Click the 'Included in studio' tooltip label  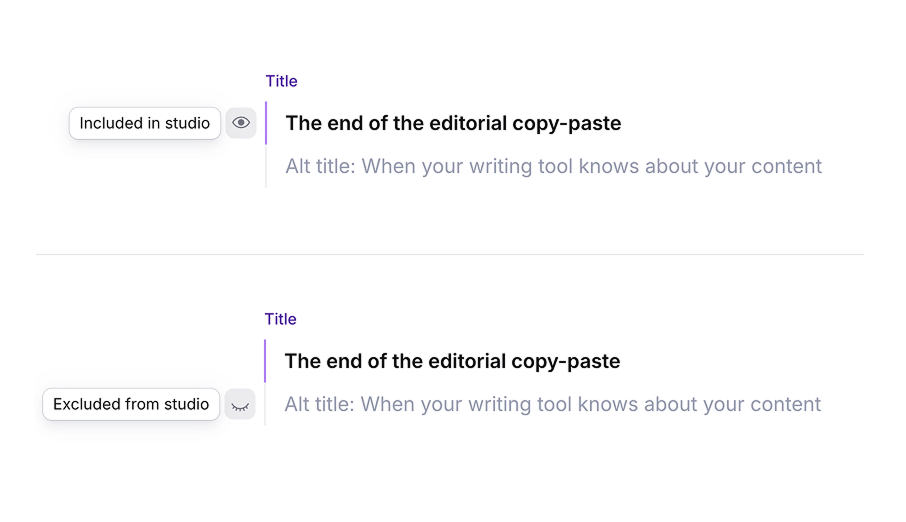click(144, 123)
